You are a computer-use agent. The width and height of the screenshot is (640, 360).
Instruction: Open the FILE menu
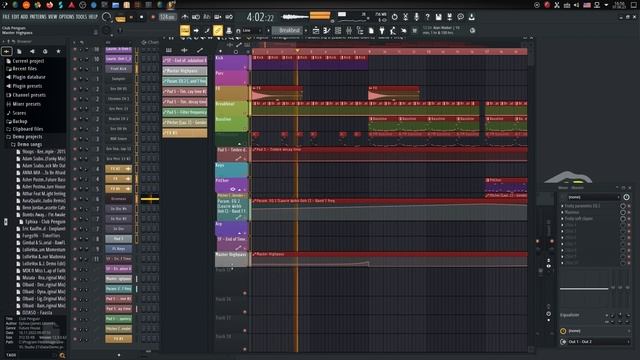(6, 17)
